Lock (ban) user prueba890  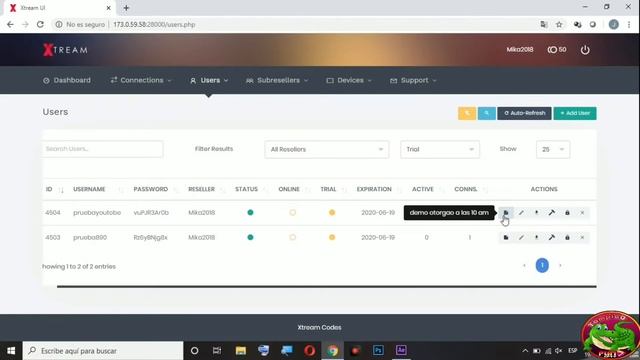(567, 238)
